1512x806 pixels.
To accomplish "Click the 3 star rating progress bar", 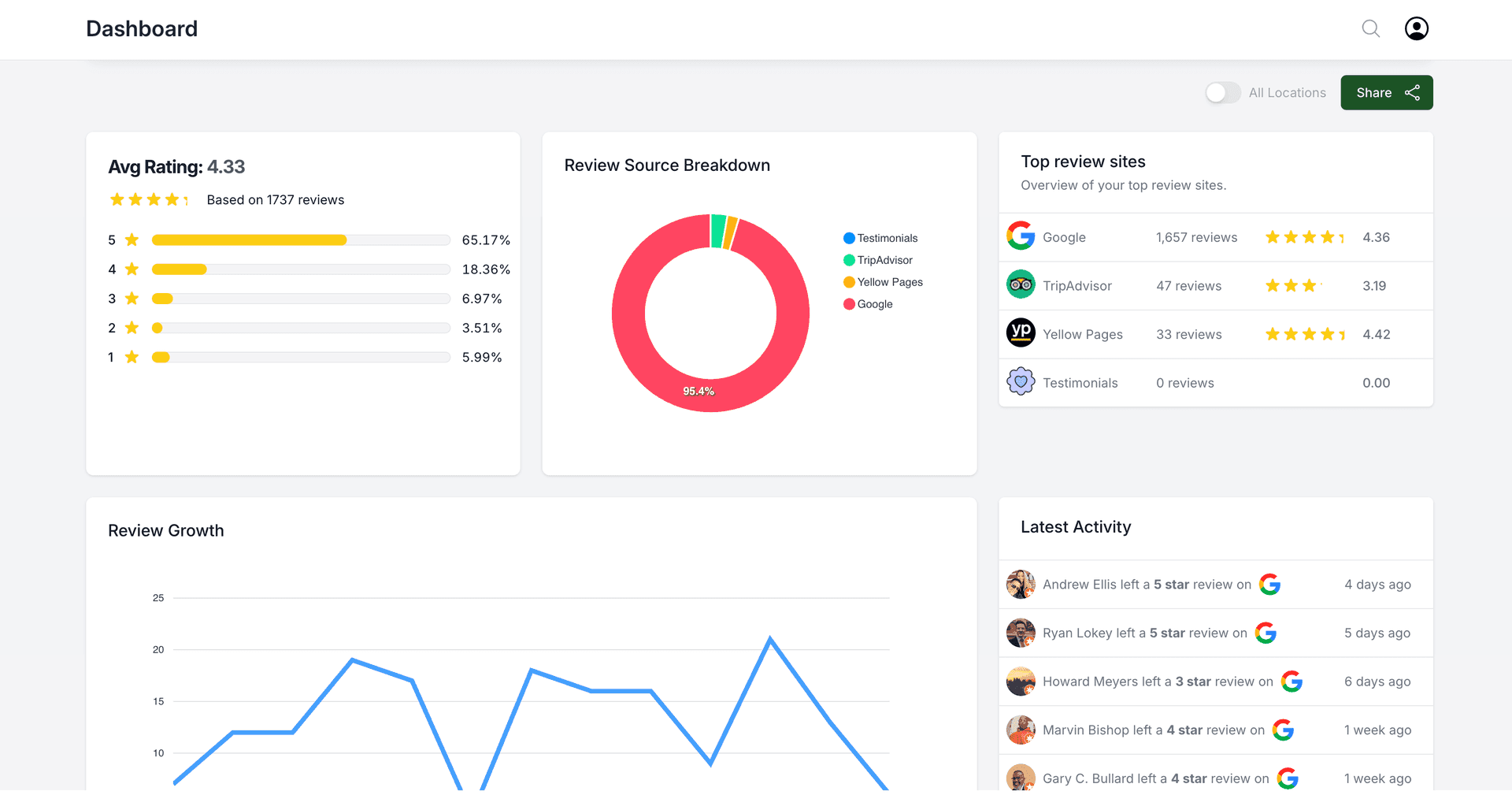I will tap(301, 299).
